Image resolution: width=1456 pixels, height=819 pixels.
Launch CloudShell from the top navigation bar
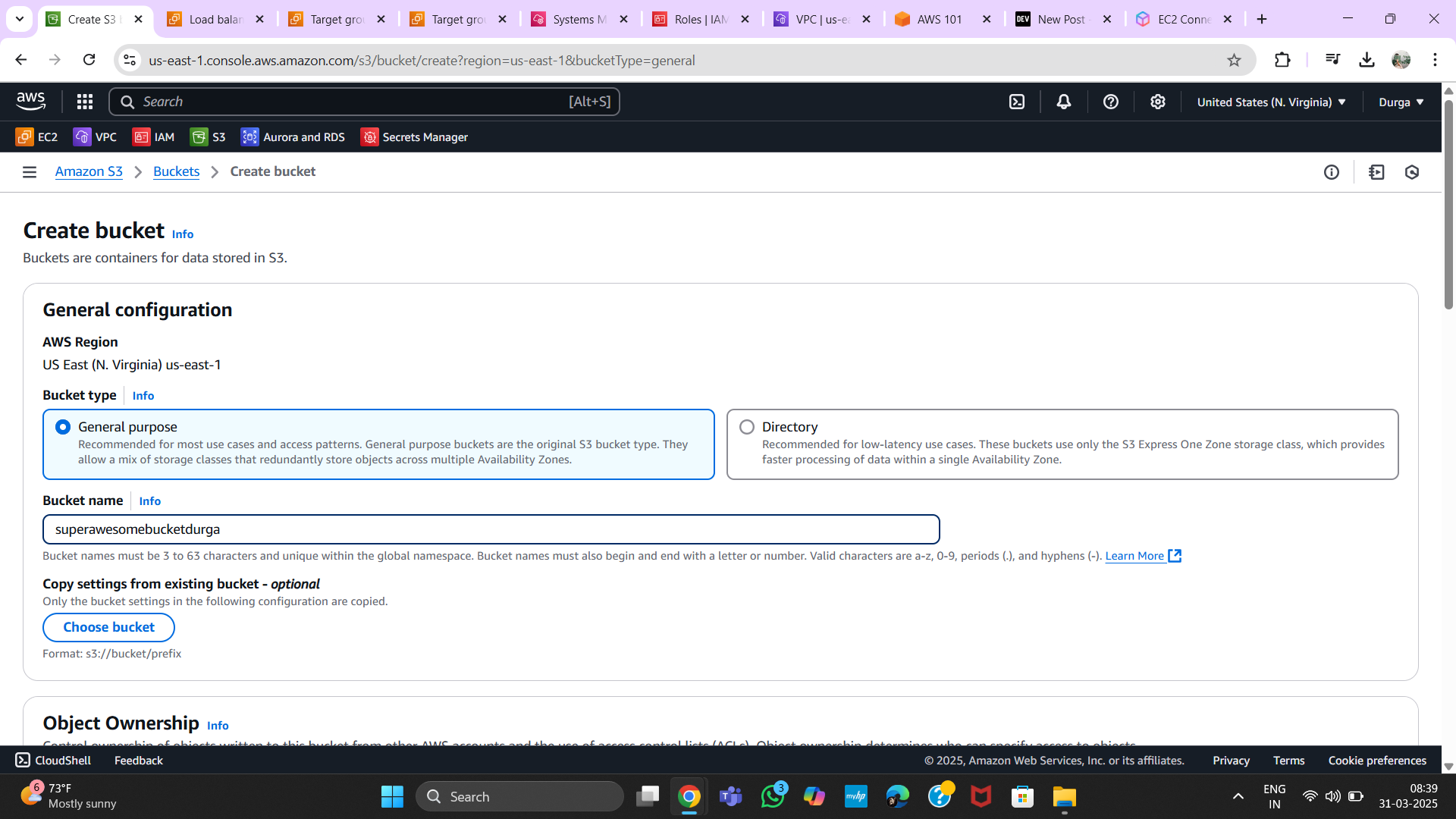1017,102
